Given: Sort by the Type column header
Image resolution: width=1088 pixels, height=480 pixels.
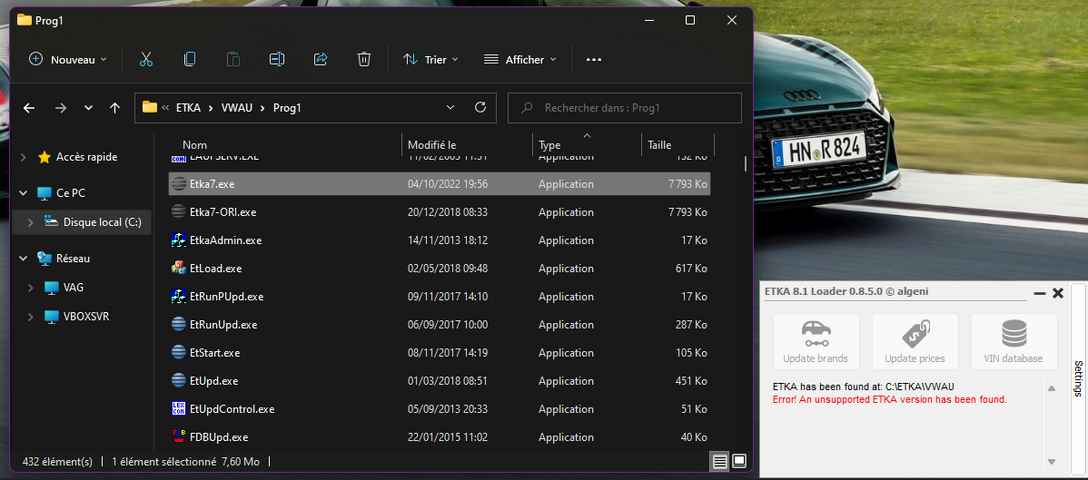Looking at the screenshot, I should (550, 145).
